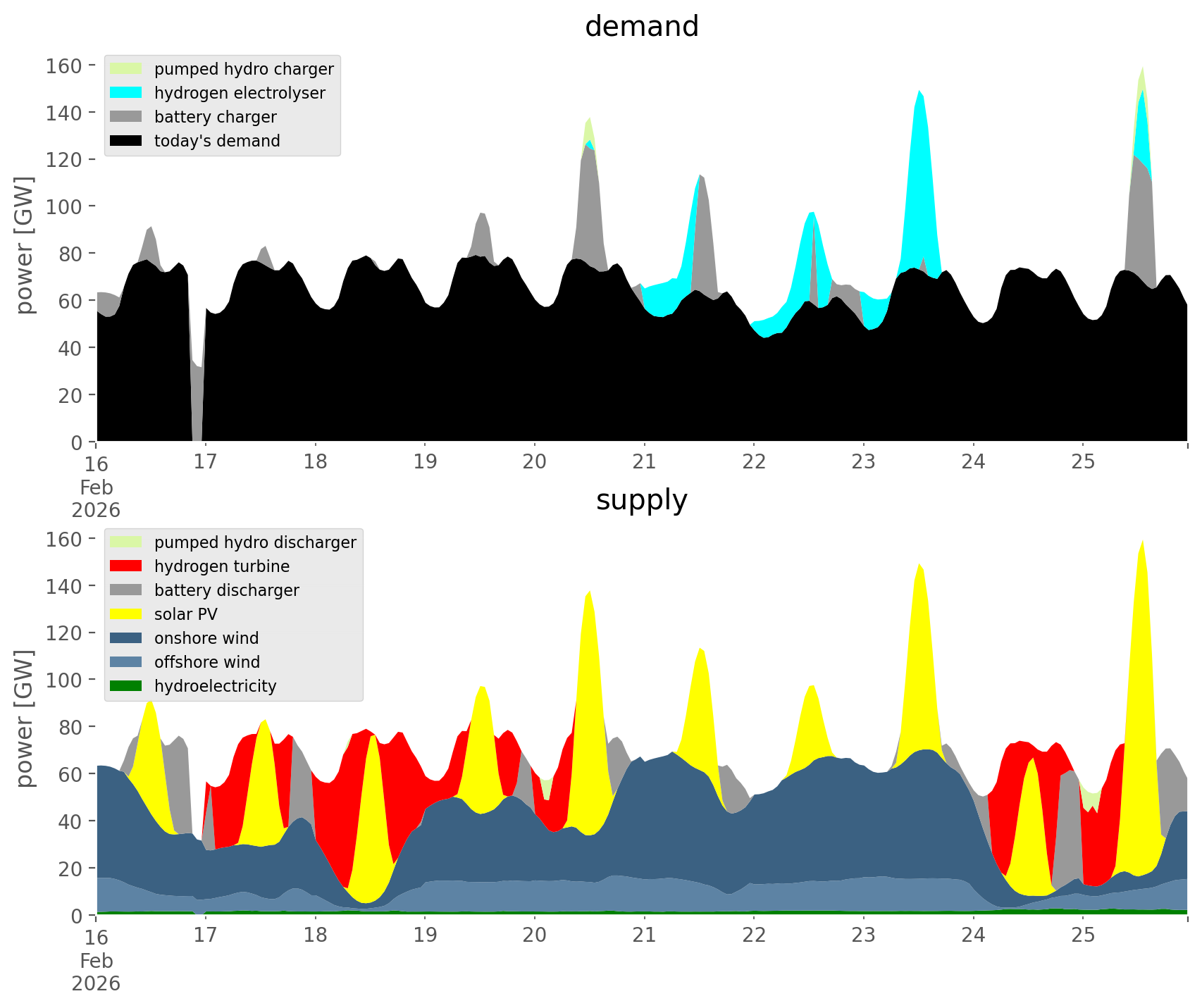Select the battery charger legend color box
Viewport: 1202px width, 1008px height.
[126, 117]
